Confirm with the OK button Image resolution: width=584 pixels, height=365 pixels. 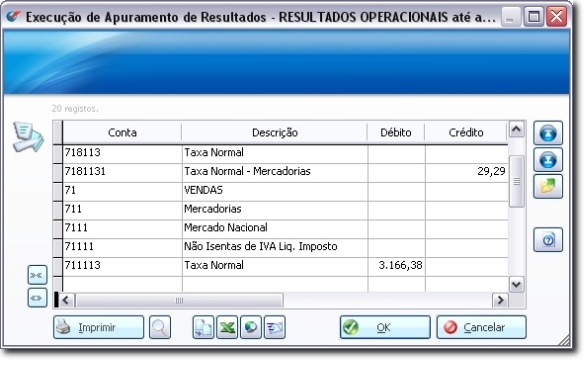coord(385,327)
